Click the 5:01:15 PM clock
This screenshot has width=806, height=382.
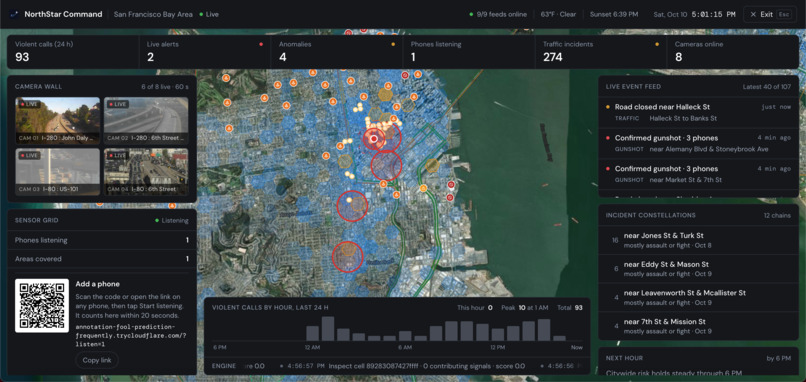[x=713, y=14]
